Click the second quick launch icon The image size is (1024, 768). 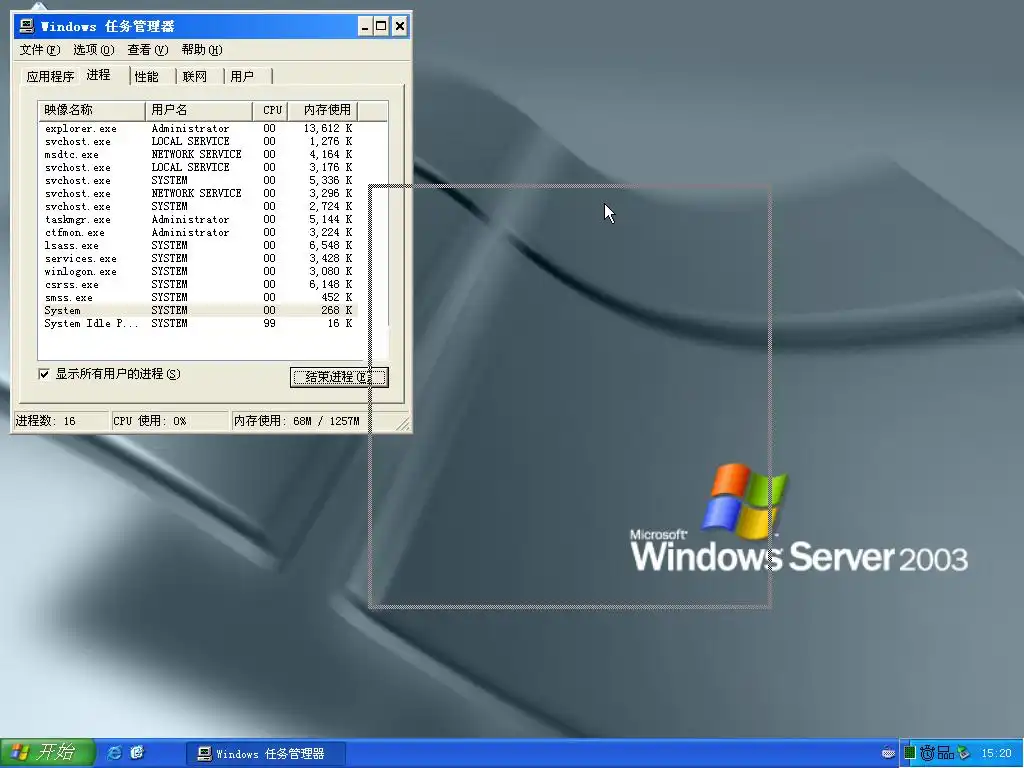pos(137,753)
